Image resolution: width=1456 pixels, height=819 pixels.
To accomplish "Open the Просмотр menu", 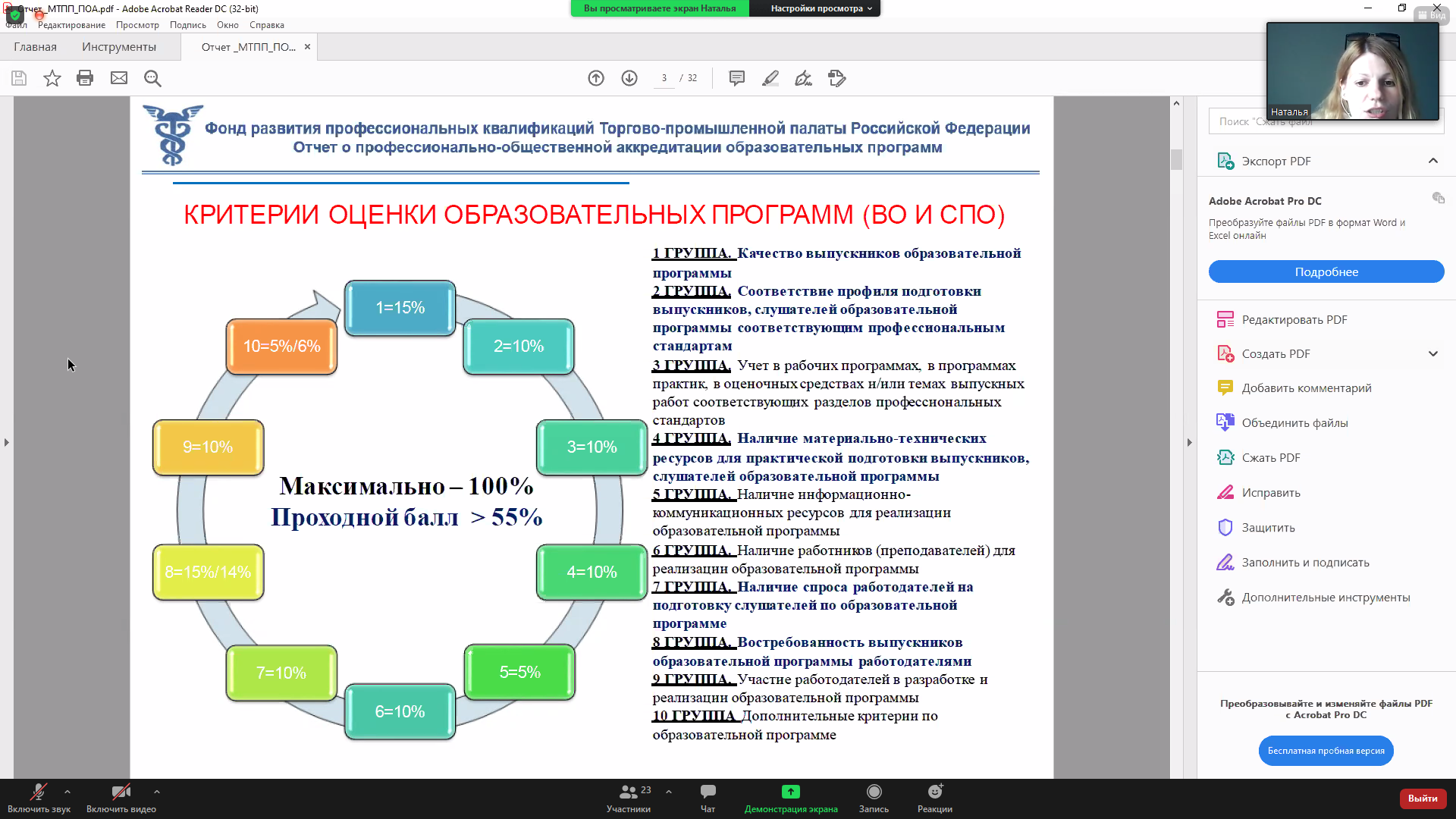I will [137, 25].
